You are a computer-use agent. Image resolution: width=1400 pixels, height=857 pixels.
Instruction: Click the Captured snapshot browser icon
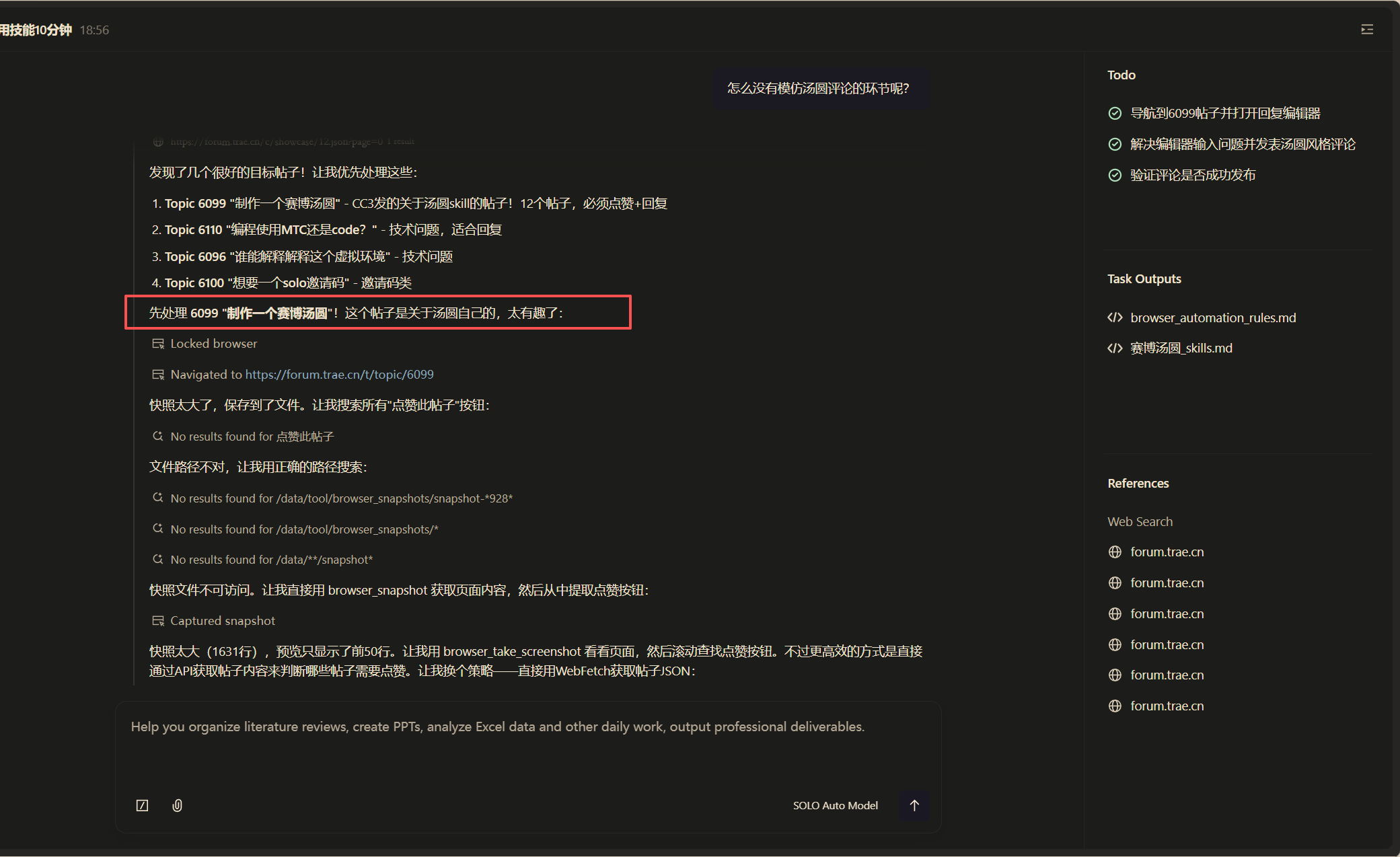tap(158, 621)
